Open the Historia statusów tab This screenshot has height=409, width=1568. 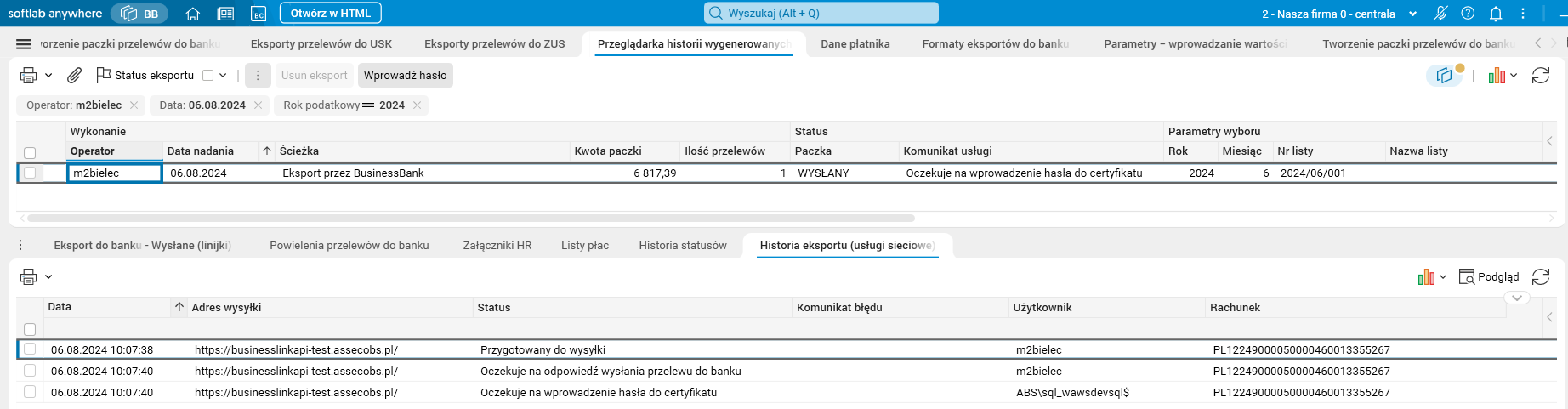(x=683, y=246)
